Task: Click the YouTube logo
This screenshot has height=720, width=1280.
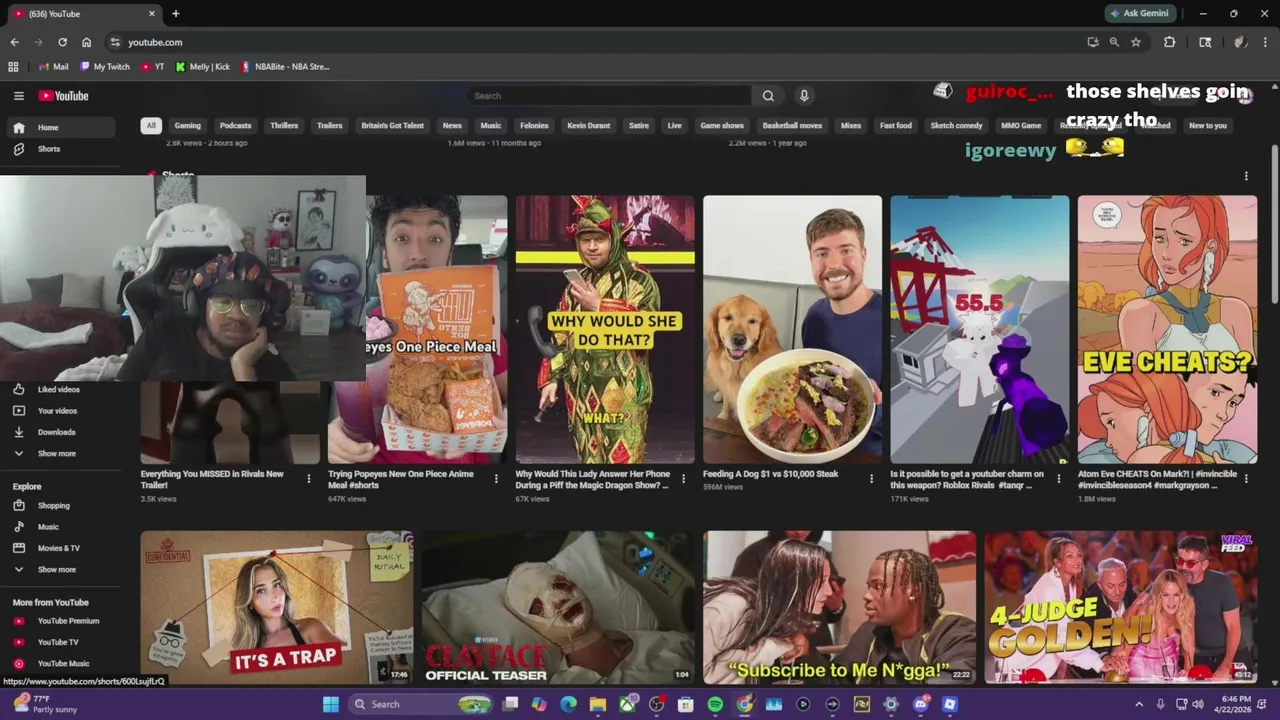Action: (64, 96)
